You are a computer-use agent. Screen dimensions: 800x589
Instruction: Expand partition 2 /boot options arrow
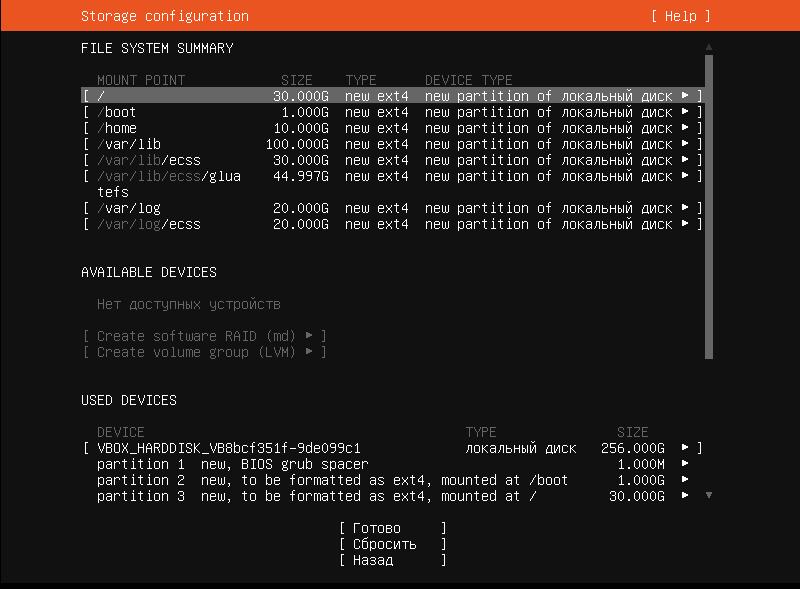(685, 480)
